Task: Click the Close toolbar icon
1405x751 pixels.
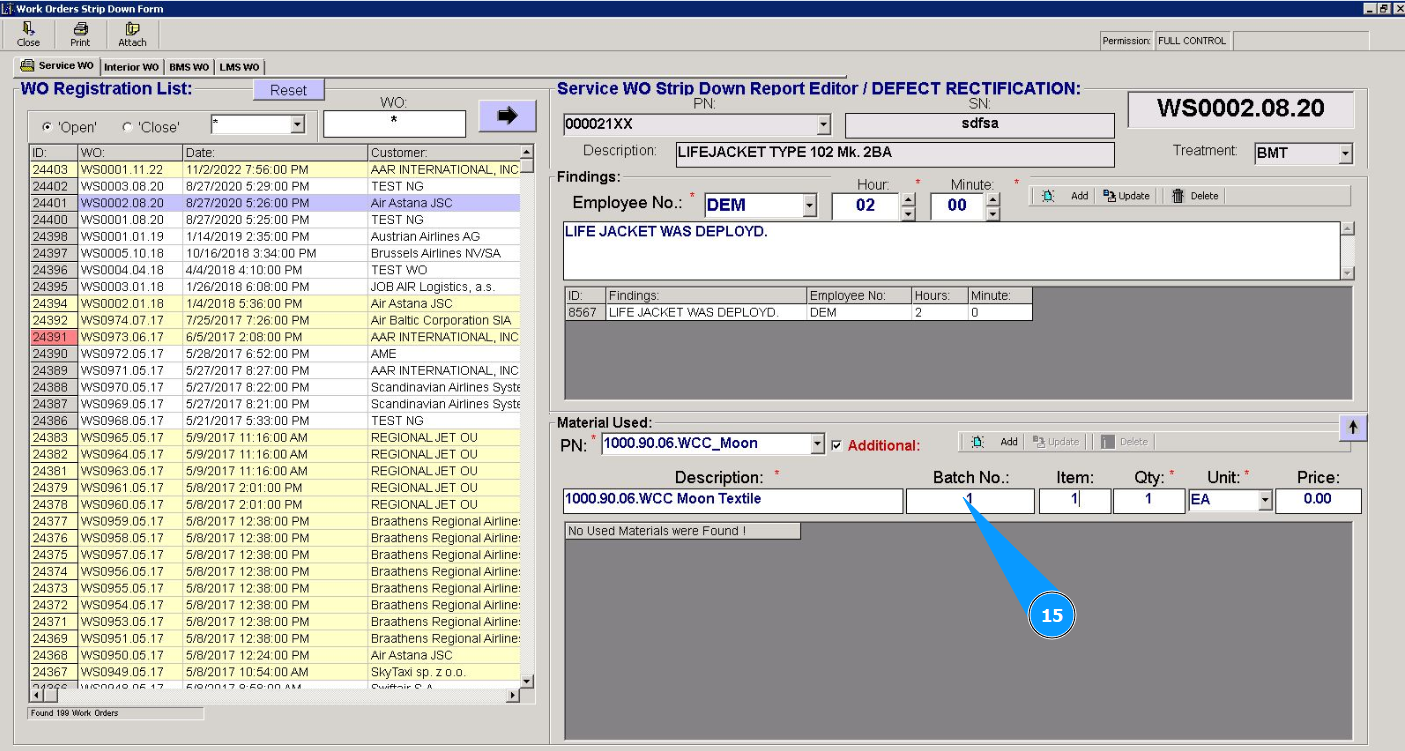Action: click(x=28, y=34)
